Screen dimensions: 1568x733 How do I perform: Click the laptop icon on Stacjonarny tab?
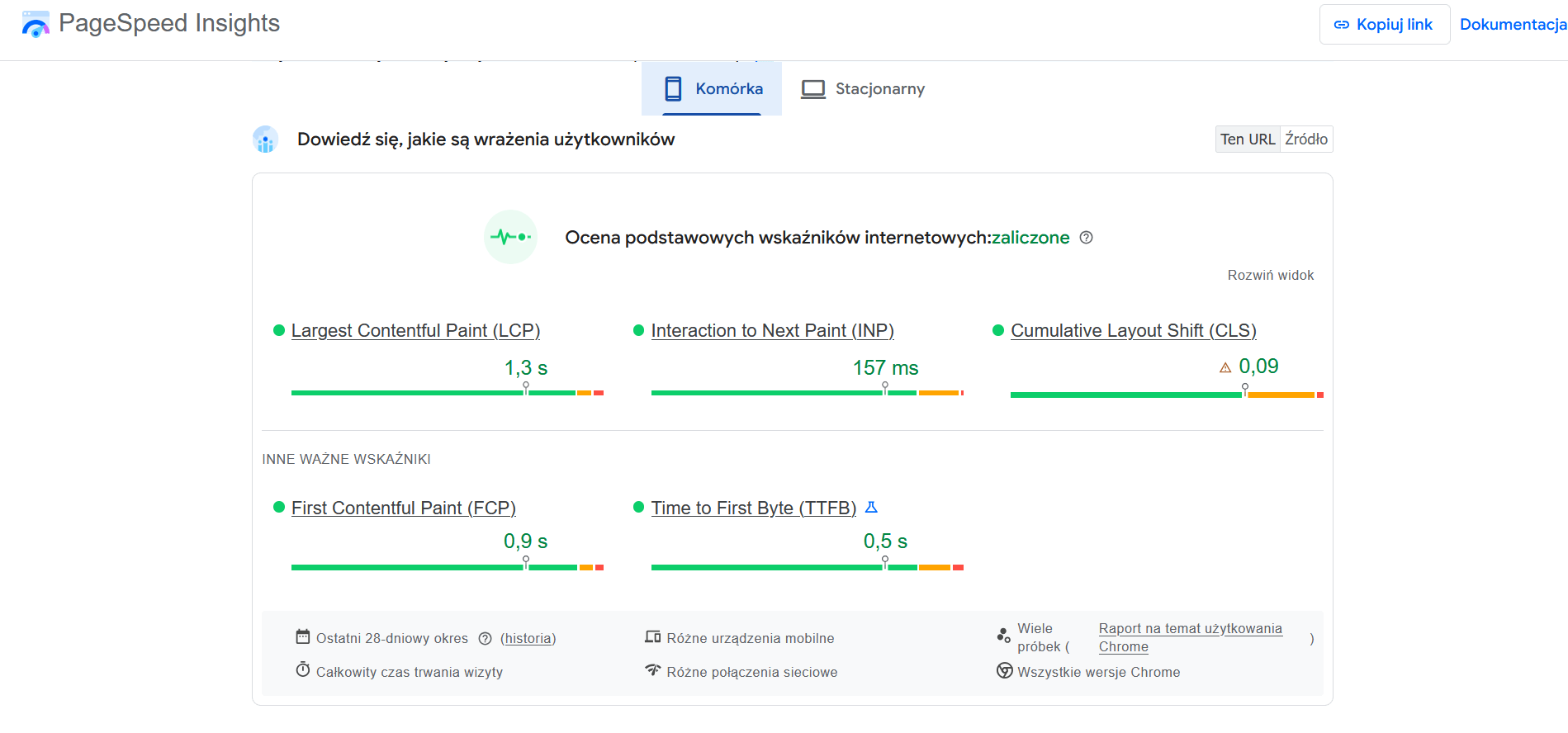pos(813,89)
